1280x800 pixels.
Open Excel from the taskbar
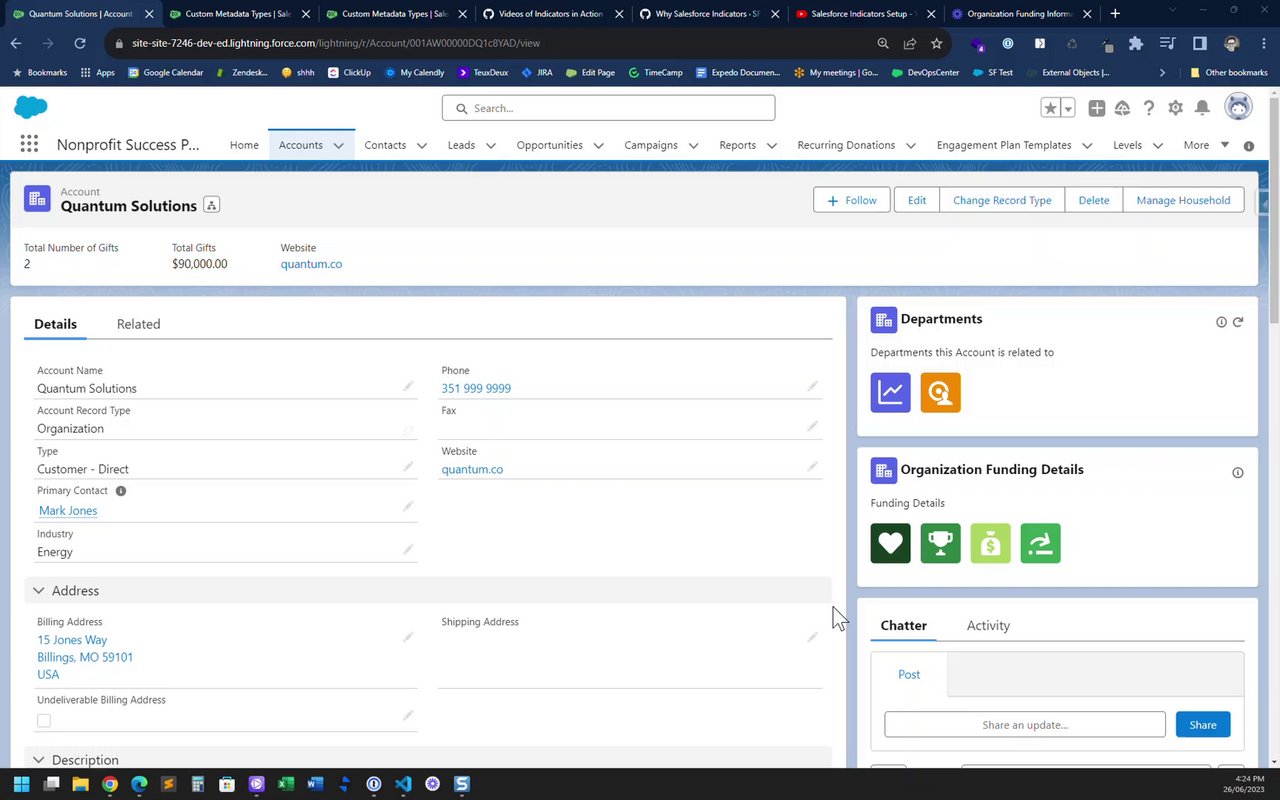click(286, 784)
